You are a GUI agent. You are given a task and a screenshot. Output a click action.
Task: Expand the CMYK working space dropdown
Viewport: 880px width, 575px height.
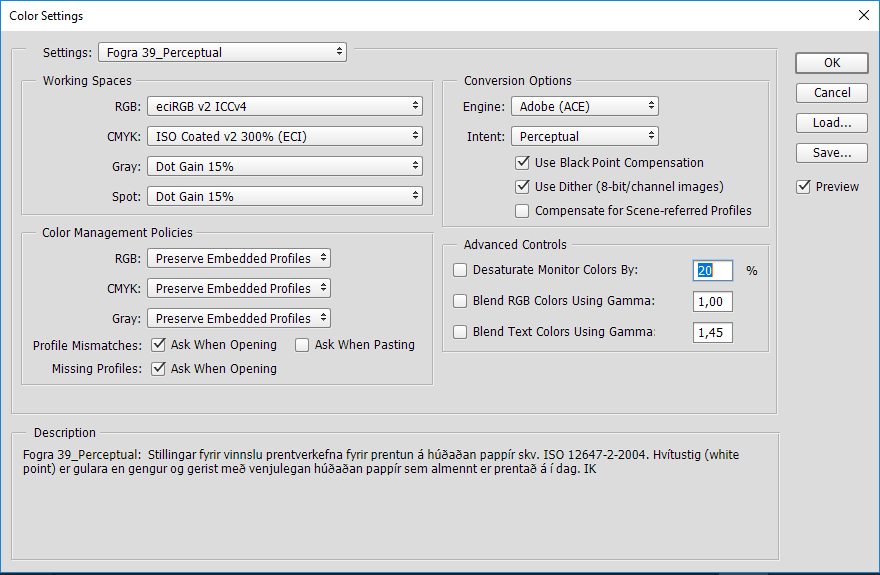[x=285, y=136]
